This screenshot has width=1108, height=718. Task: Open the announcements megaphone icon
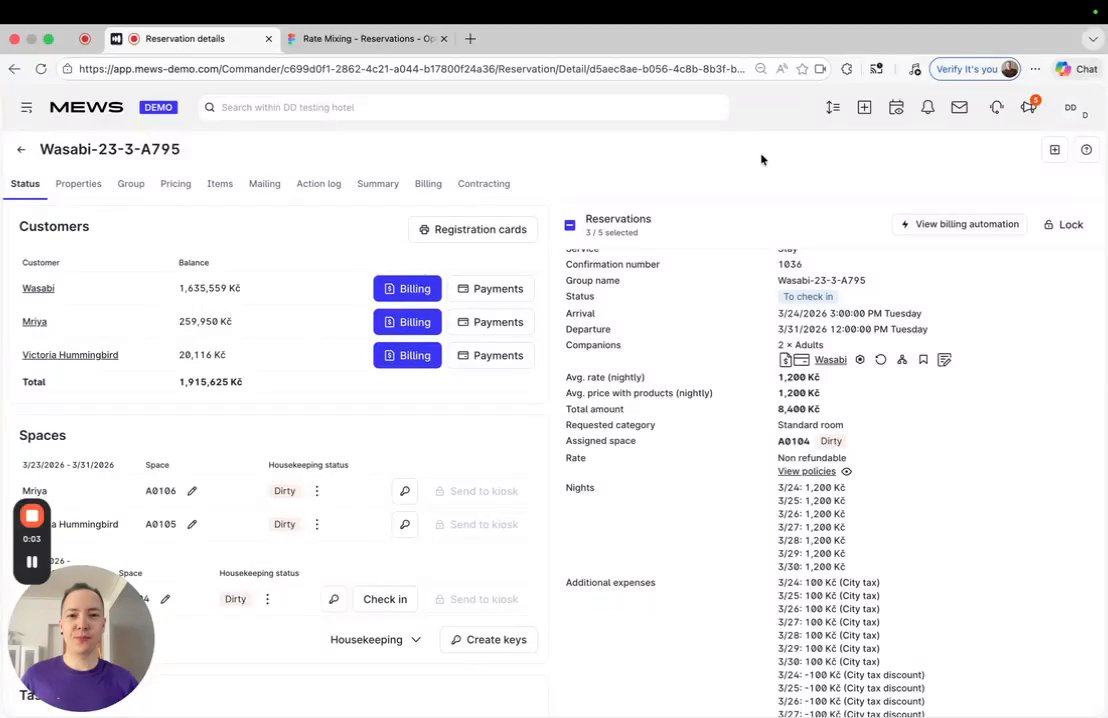click(x=1028, y=107)
